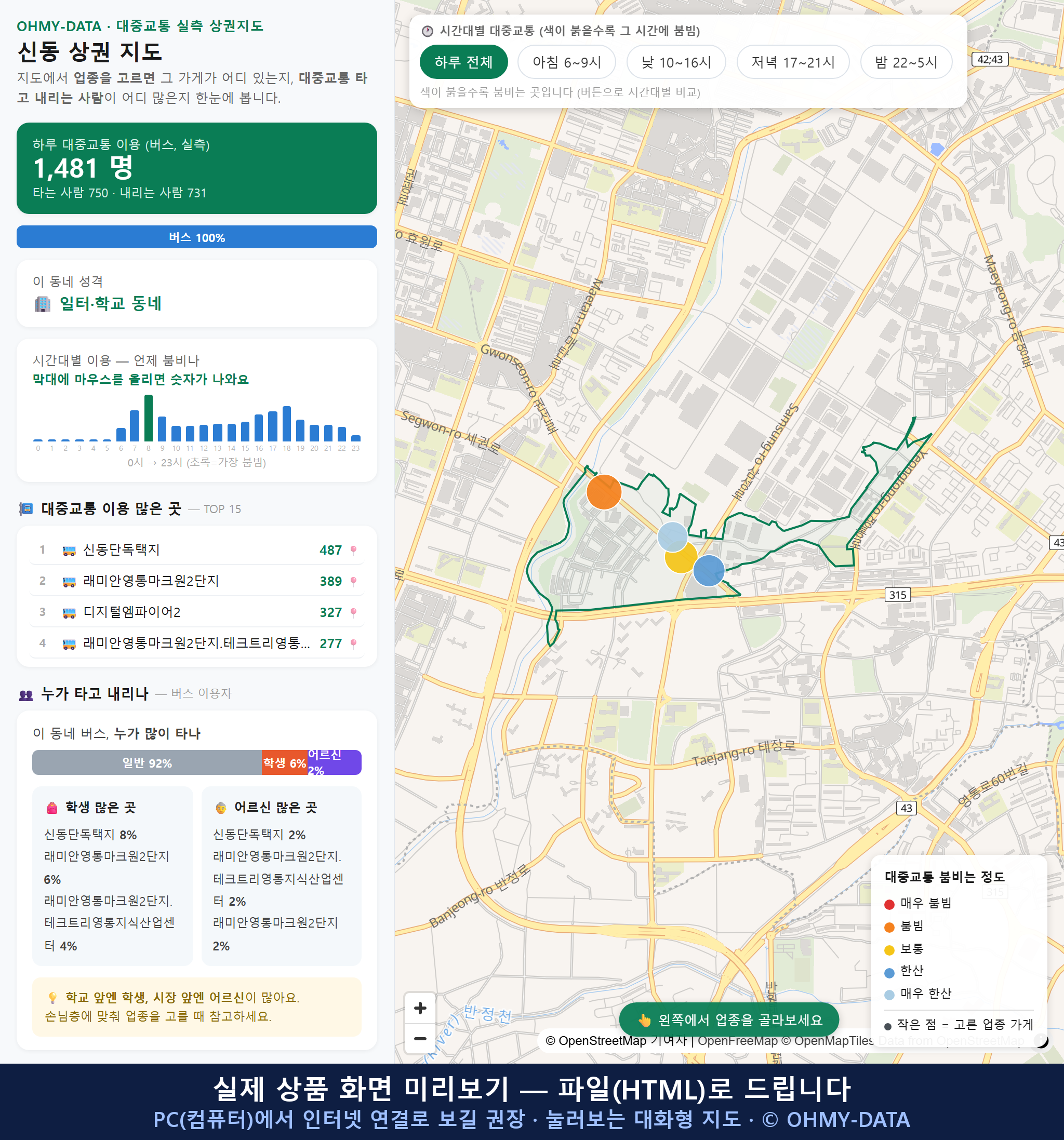
Task: Click the 매우 한산 light blue legend dot
Action: click(889, 995)
